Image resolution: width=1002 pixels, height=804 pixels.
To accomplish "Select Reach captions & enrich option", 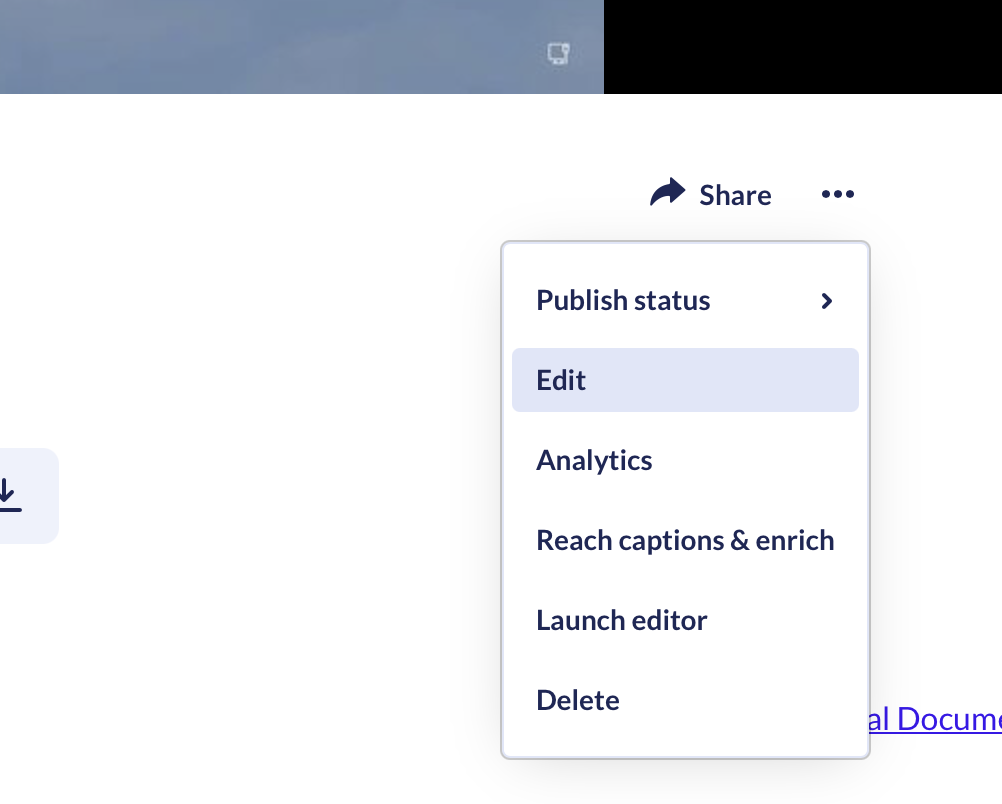I will point(685,541).
